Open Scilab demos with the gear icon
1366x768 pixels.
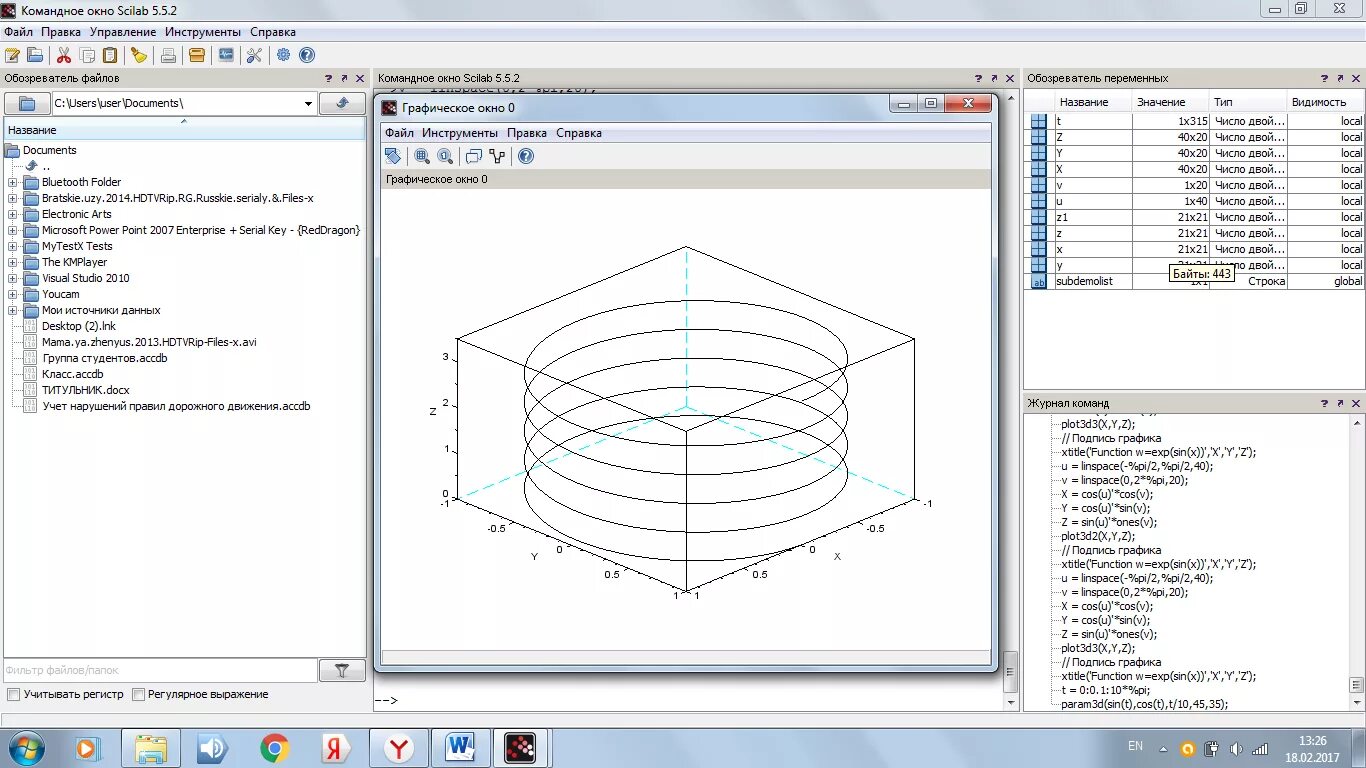tap(284, 55)
